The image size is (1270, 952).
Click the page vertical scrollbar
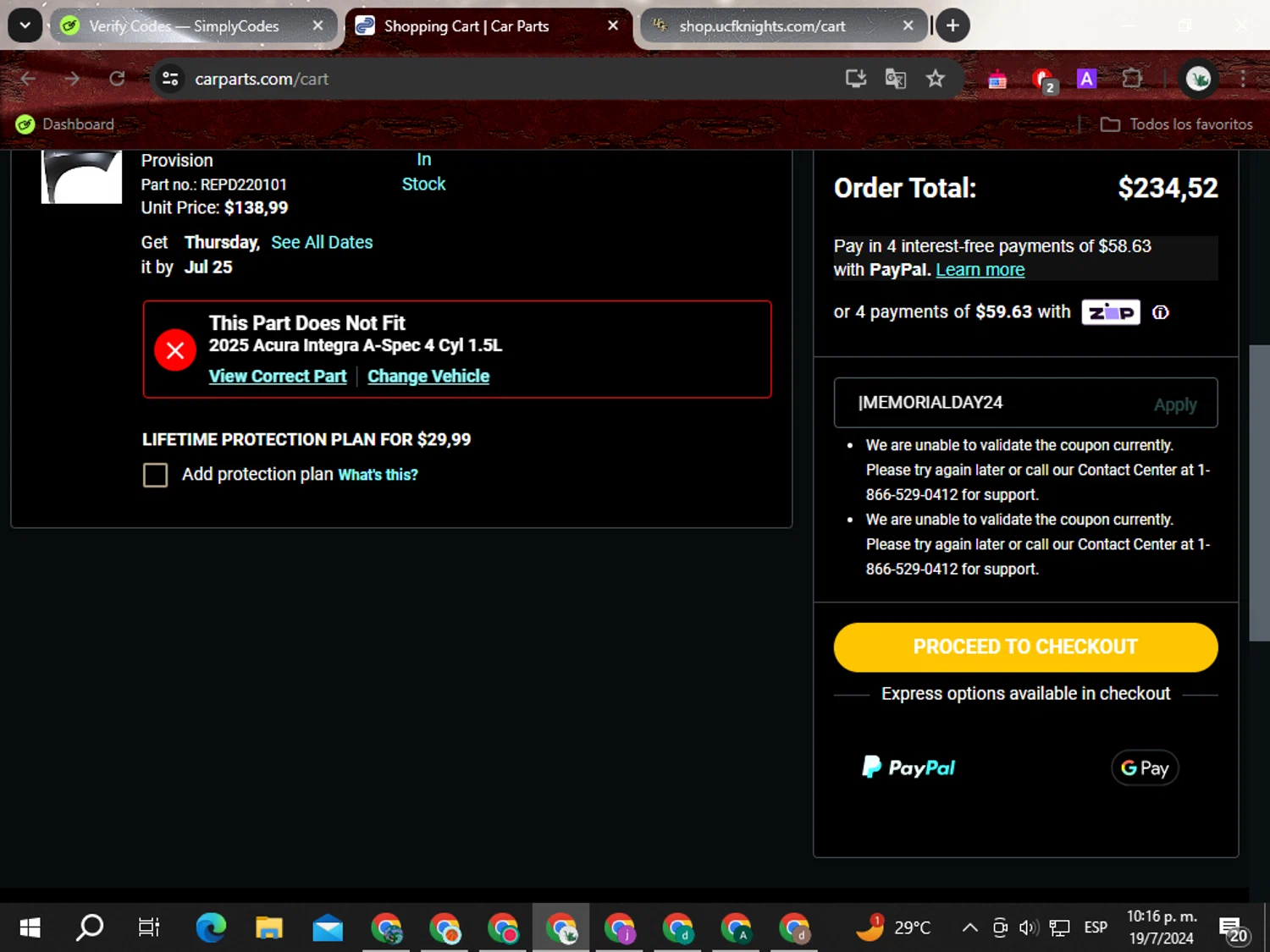1259,493
